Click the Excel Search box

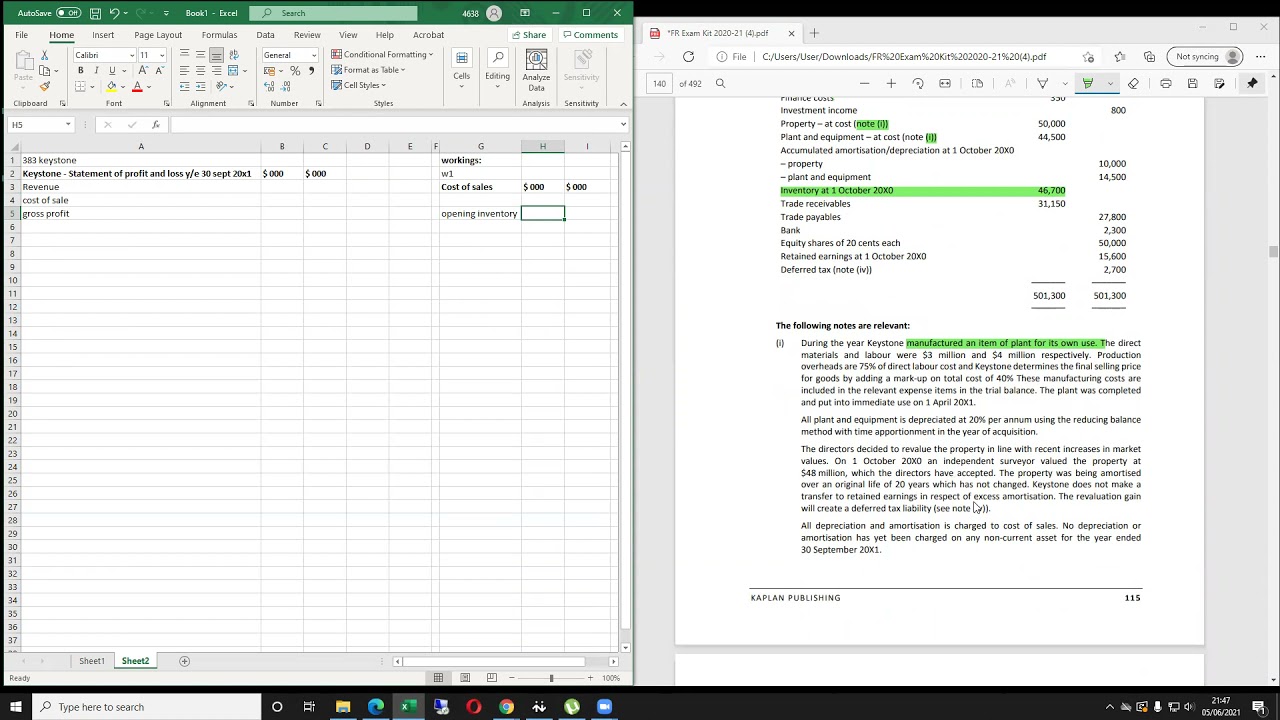[x=333, y=13]
